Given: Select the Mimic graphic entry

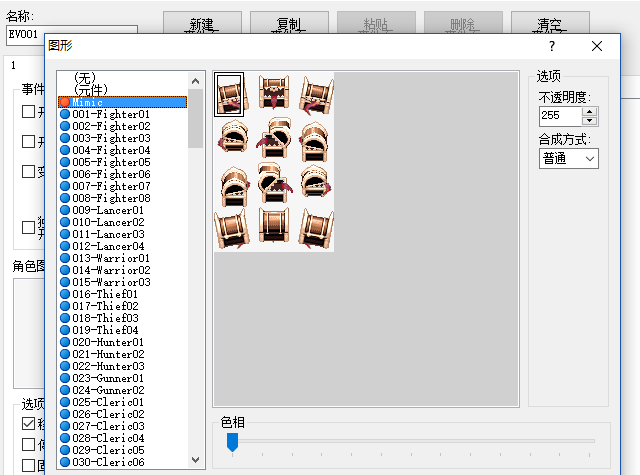Looking at the screenshot, I should point(122,102).
